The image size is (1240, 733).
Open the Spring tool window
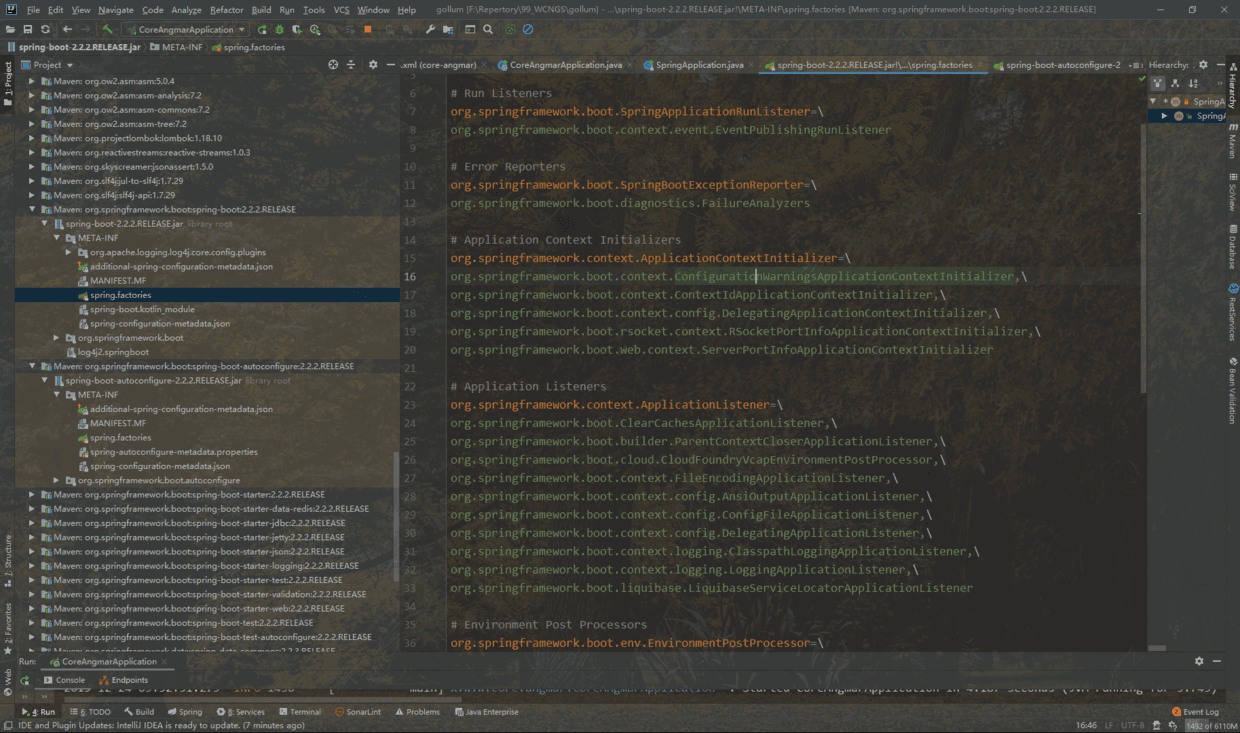coord(184,712)
